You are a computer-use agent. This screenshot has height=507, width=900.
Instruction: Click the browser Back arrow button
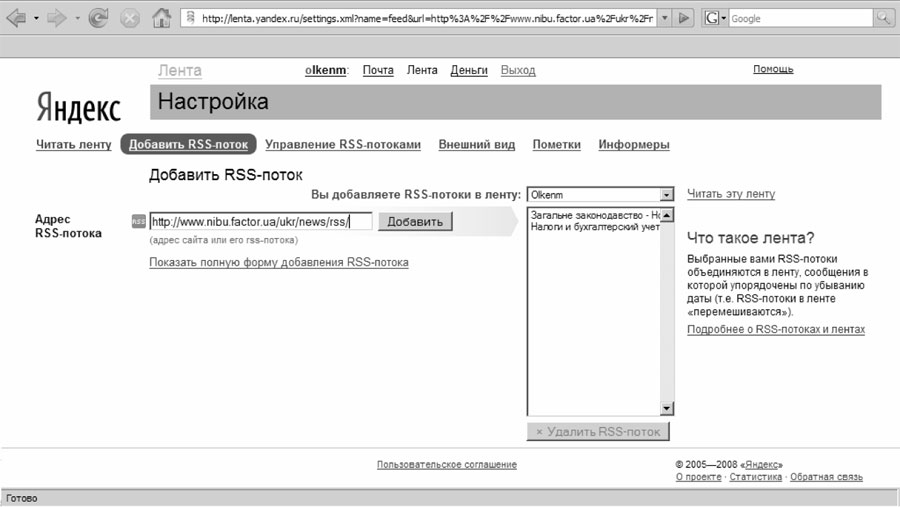[x=16, y=18]
